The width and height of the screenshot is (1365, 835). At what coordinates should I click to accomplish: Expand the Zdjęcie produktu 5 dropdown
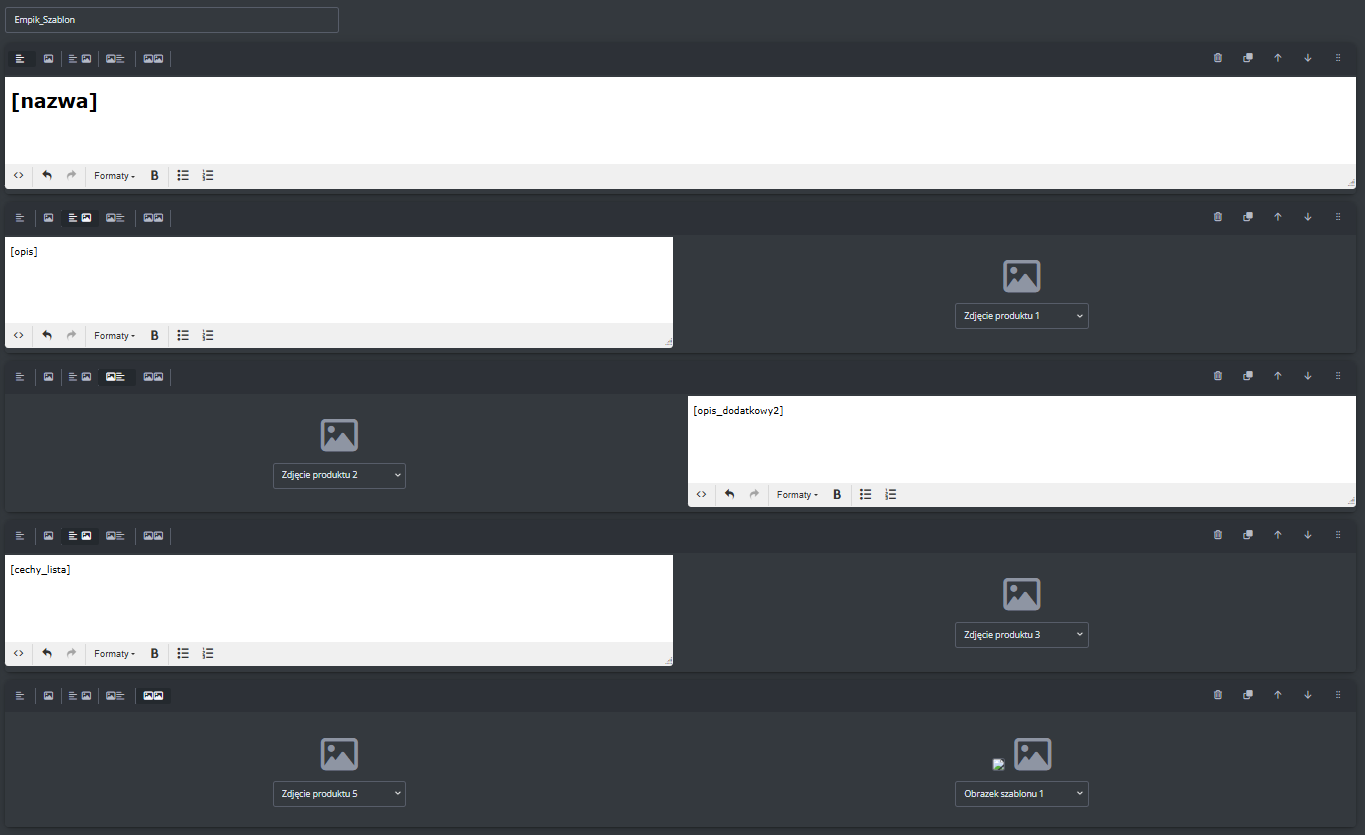pos(339,794)
